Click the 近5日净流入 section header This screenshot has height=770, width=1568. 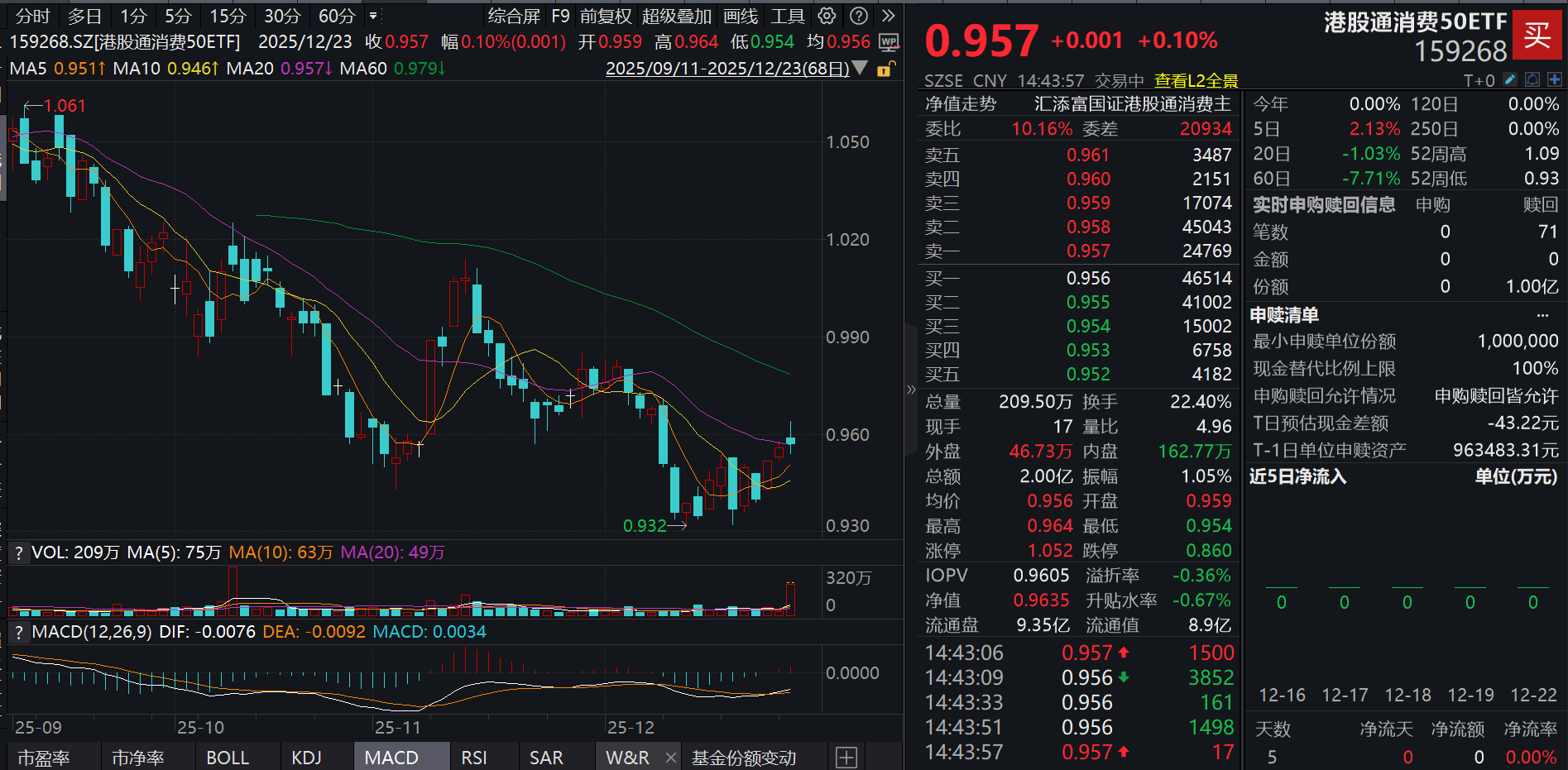(x=1298, y=476)
